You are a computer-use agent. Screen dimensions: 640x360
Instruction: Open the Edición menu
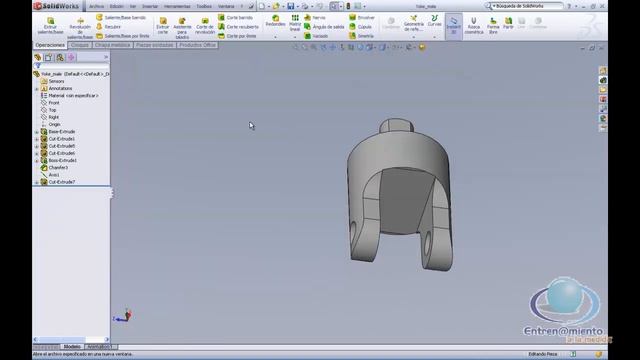[x=117, y=7]
